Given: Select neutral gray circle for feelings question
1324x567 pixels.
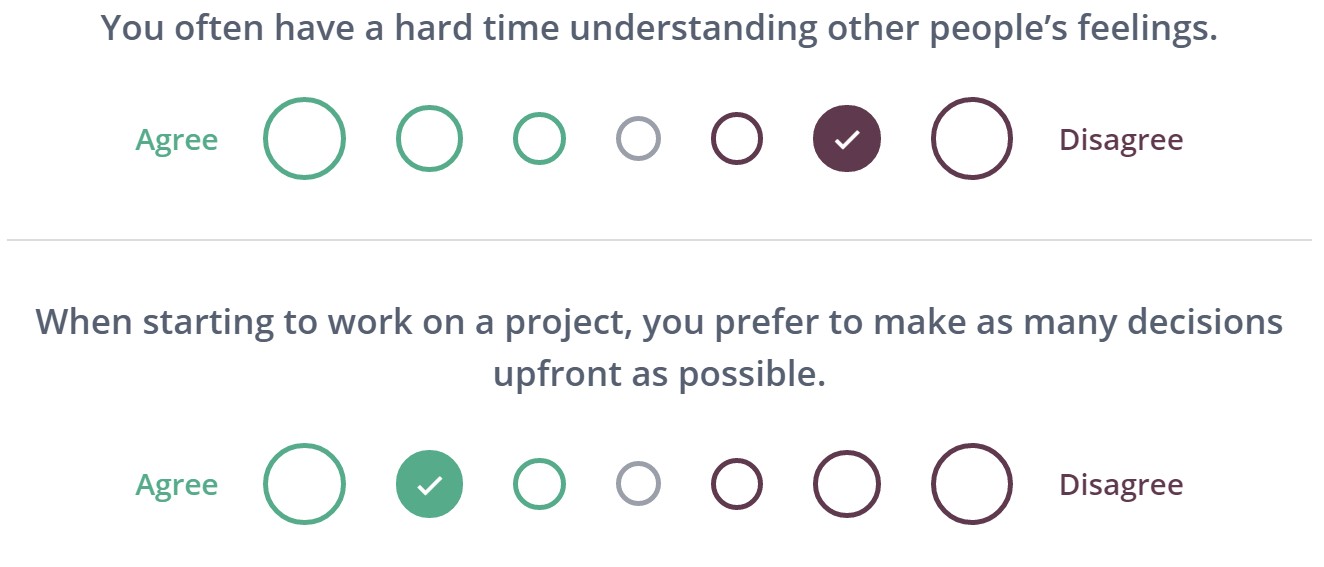Looking at the screenshot, I should 638,139.
